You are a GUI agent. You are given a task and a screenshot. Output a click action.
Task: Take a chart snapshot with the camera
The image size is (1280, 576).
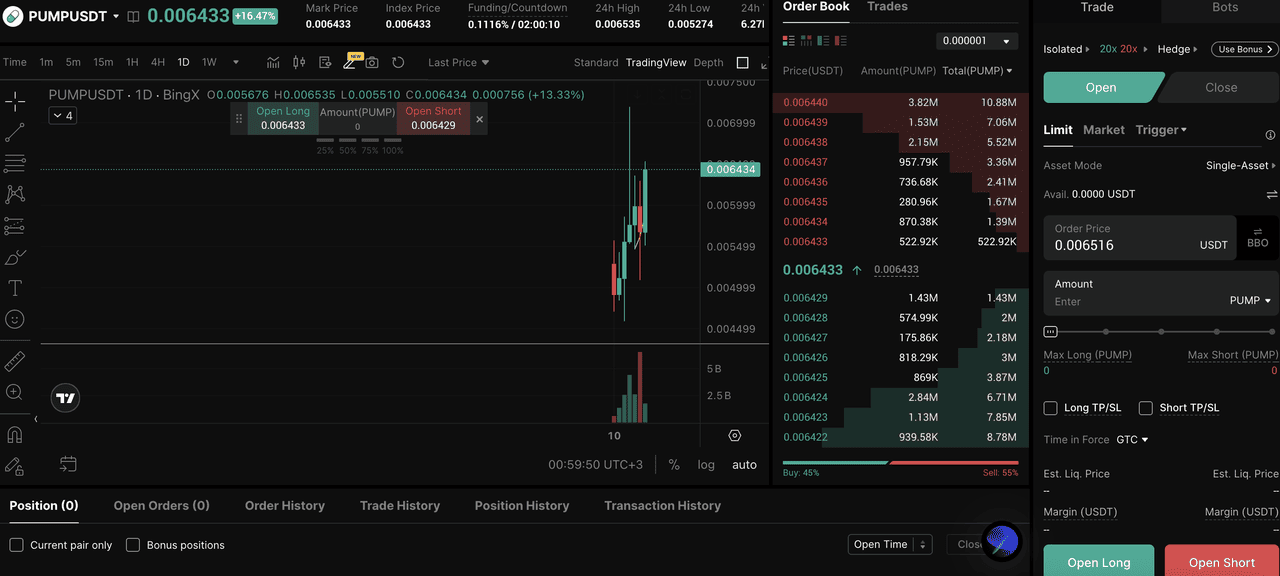(372, 62)
